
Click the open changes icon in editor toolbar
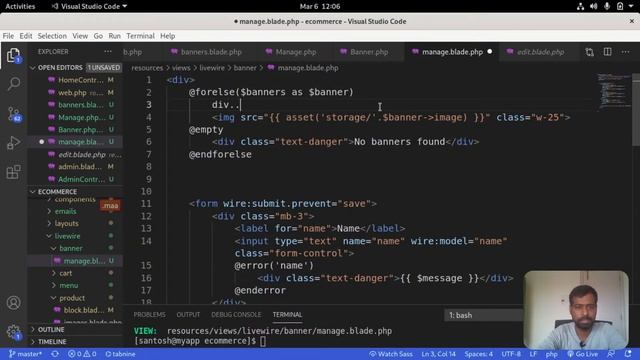click(x=589, y=52)
